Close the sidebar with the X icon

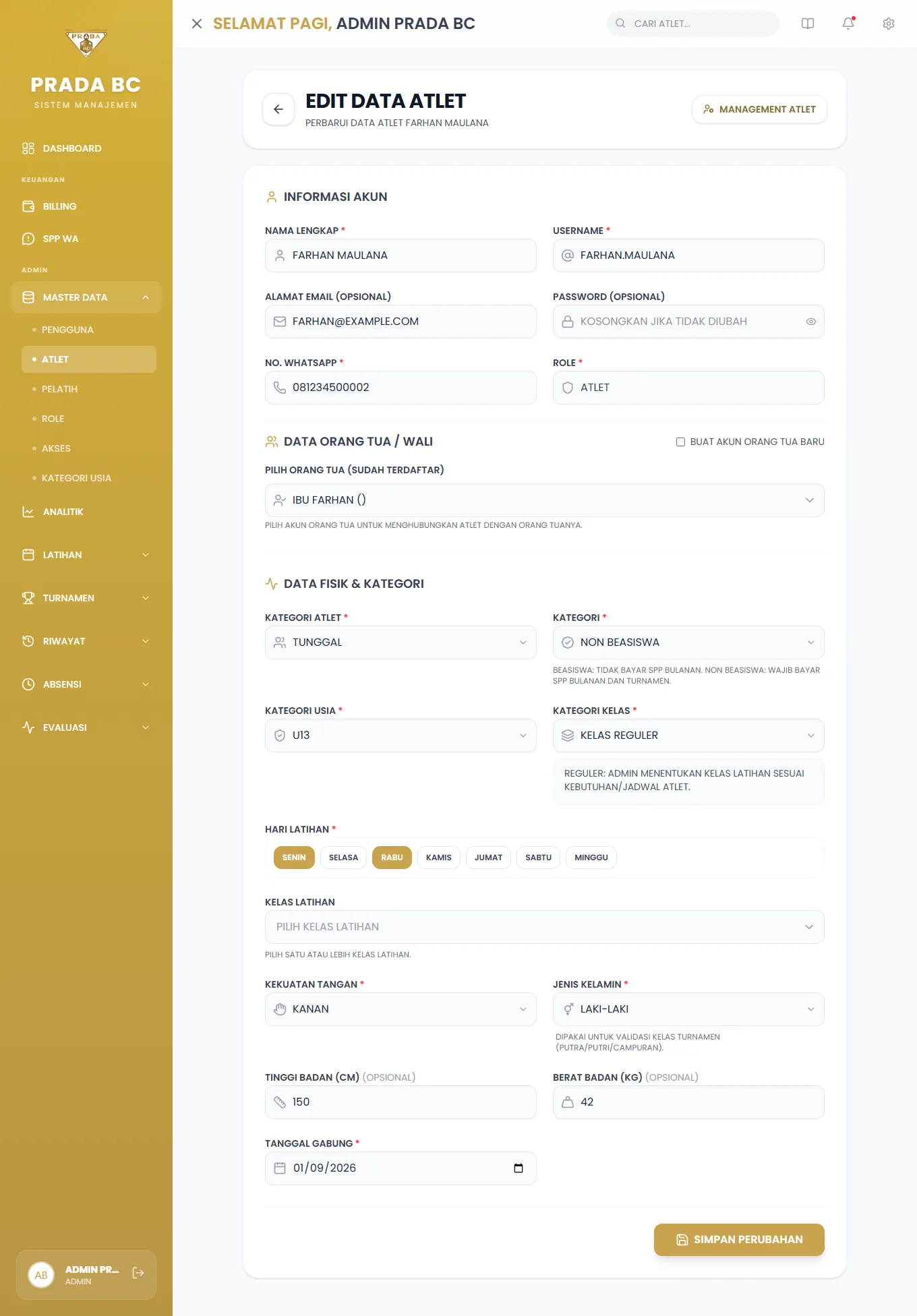click(x=197, y=24)
